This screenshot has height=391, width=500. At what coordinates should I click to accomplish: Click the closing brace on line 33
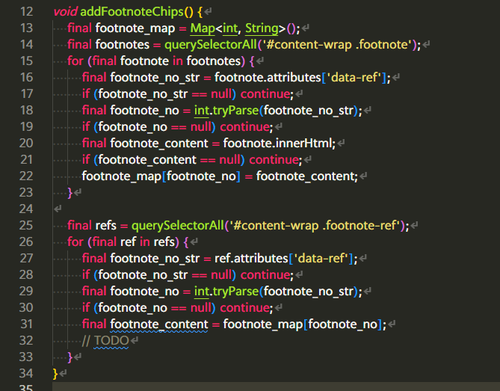coord(70,357)
